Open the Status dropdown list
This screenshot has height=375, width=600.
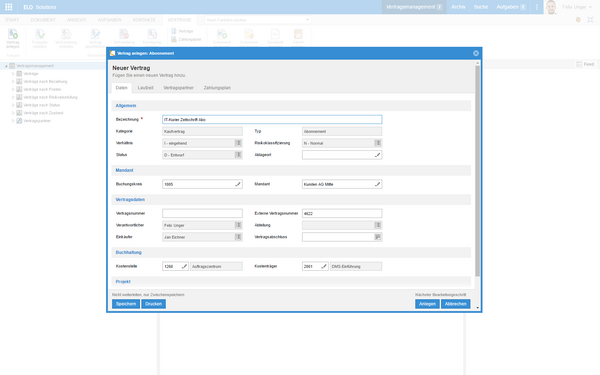238,155
